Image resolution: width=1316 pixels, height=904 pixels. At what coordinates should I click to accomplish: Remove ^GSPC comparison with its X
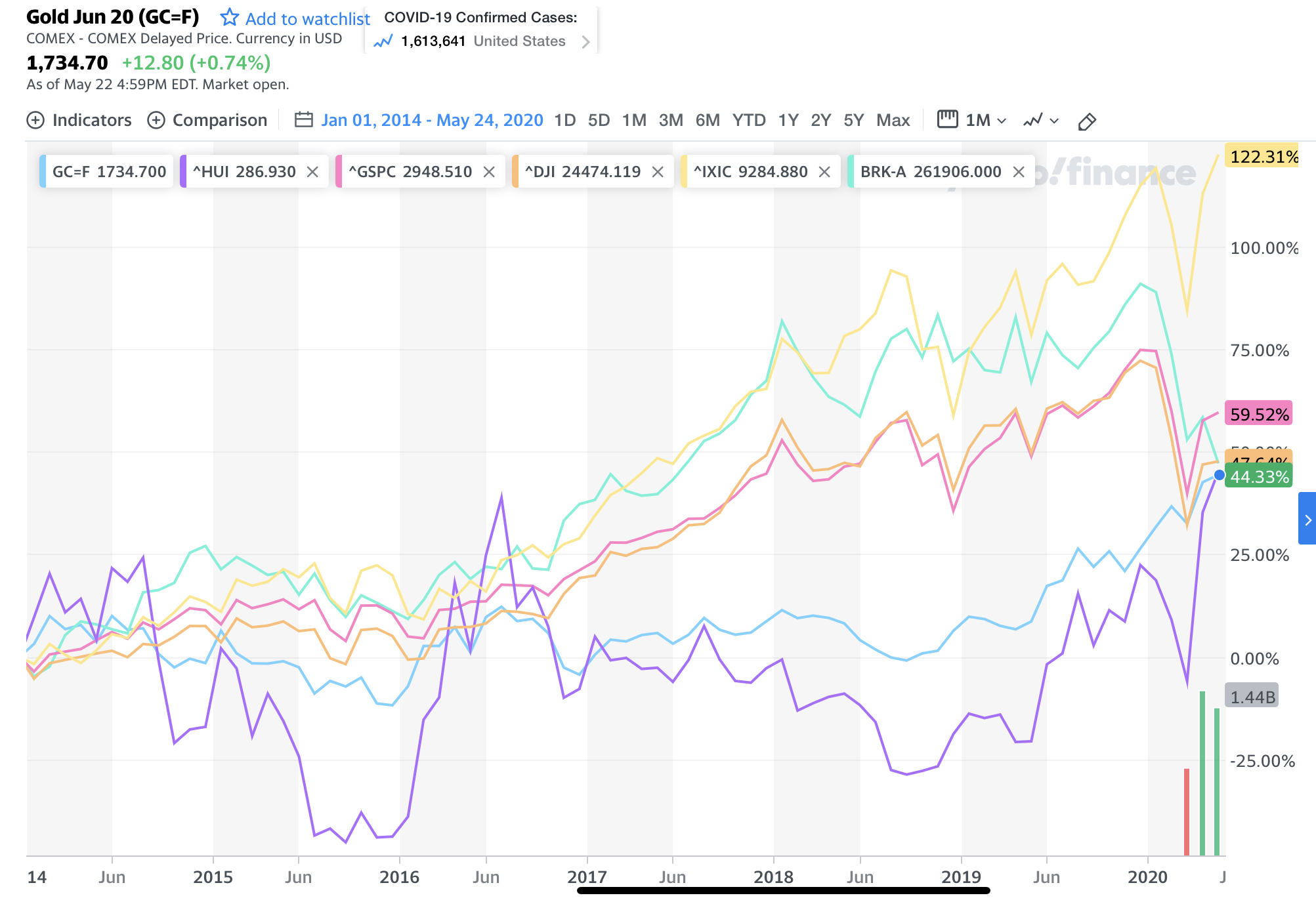click(x=489, y=172)
